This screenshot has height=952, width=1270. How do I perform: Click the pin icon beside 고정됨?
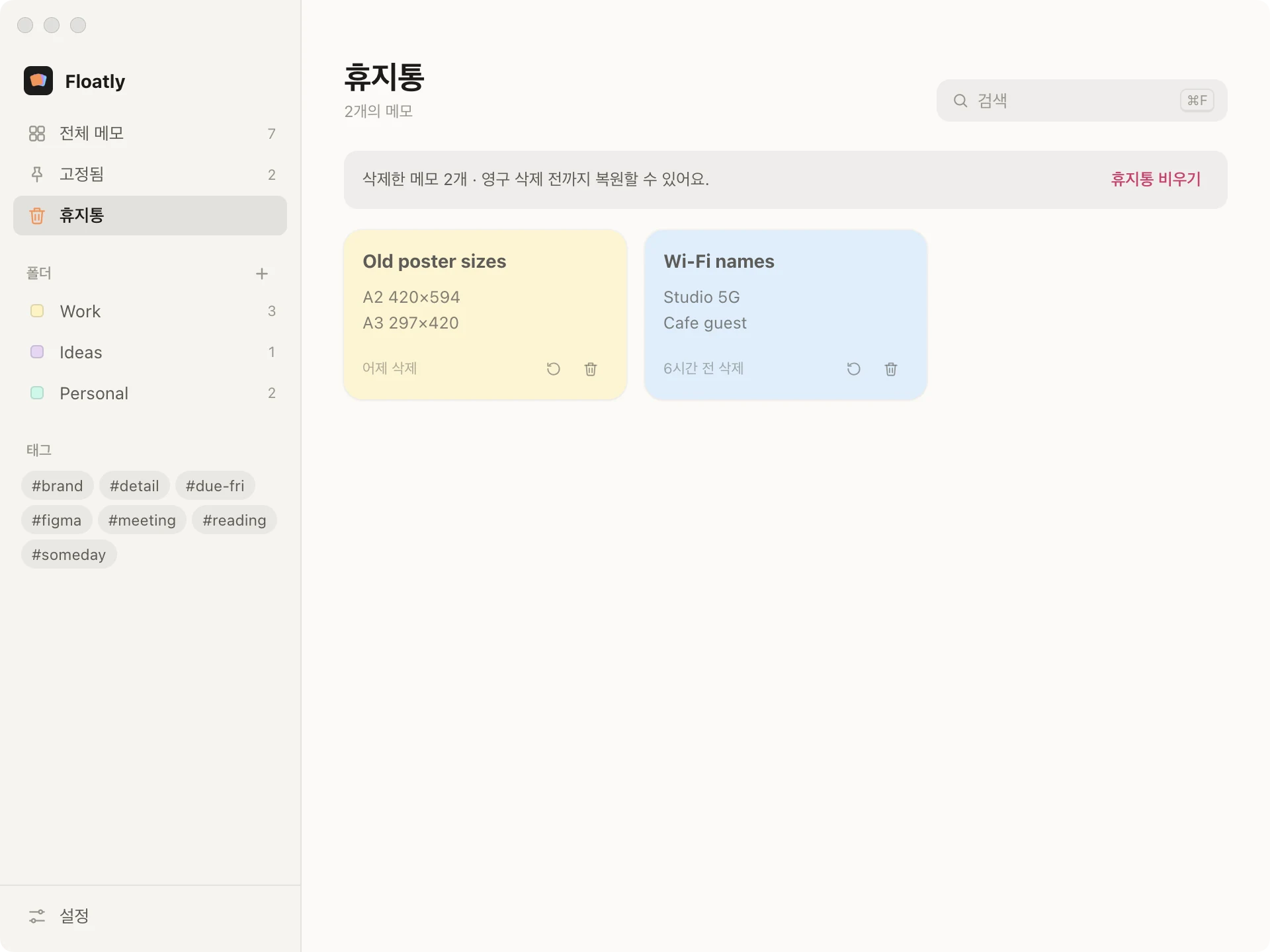pos(37,175)
